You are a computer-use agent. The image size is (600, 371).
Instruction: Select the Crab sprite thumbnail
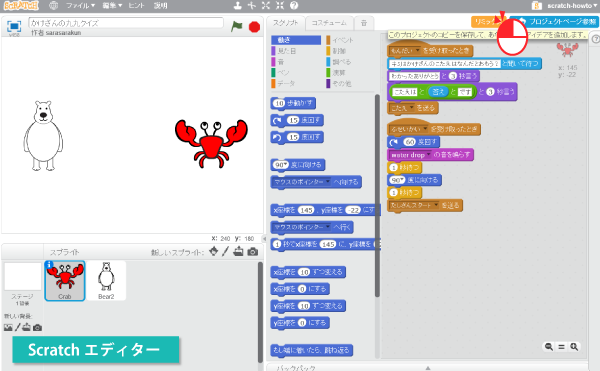(x=65, y=281)
